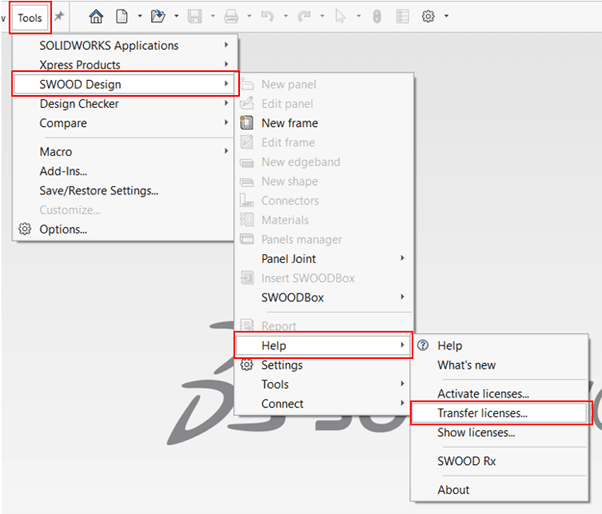
Task: Open dropdown arrow next to Redo icon
Action: 322,16
